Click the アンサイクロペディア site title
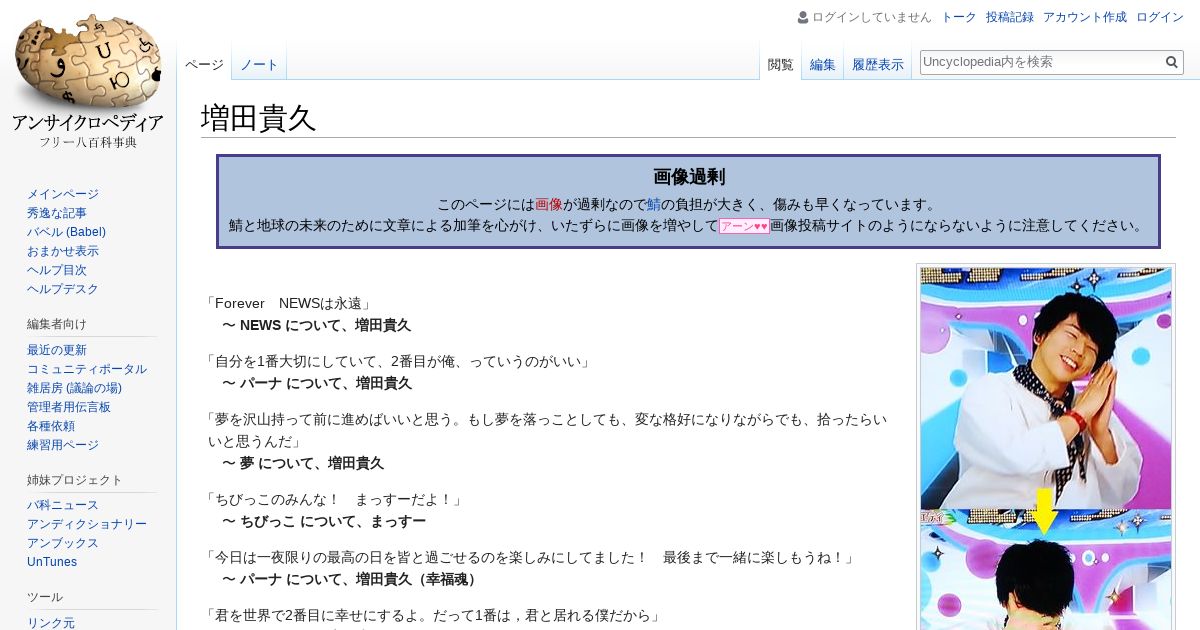1200x630 pixels. 88,123
